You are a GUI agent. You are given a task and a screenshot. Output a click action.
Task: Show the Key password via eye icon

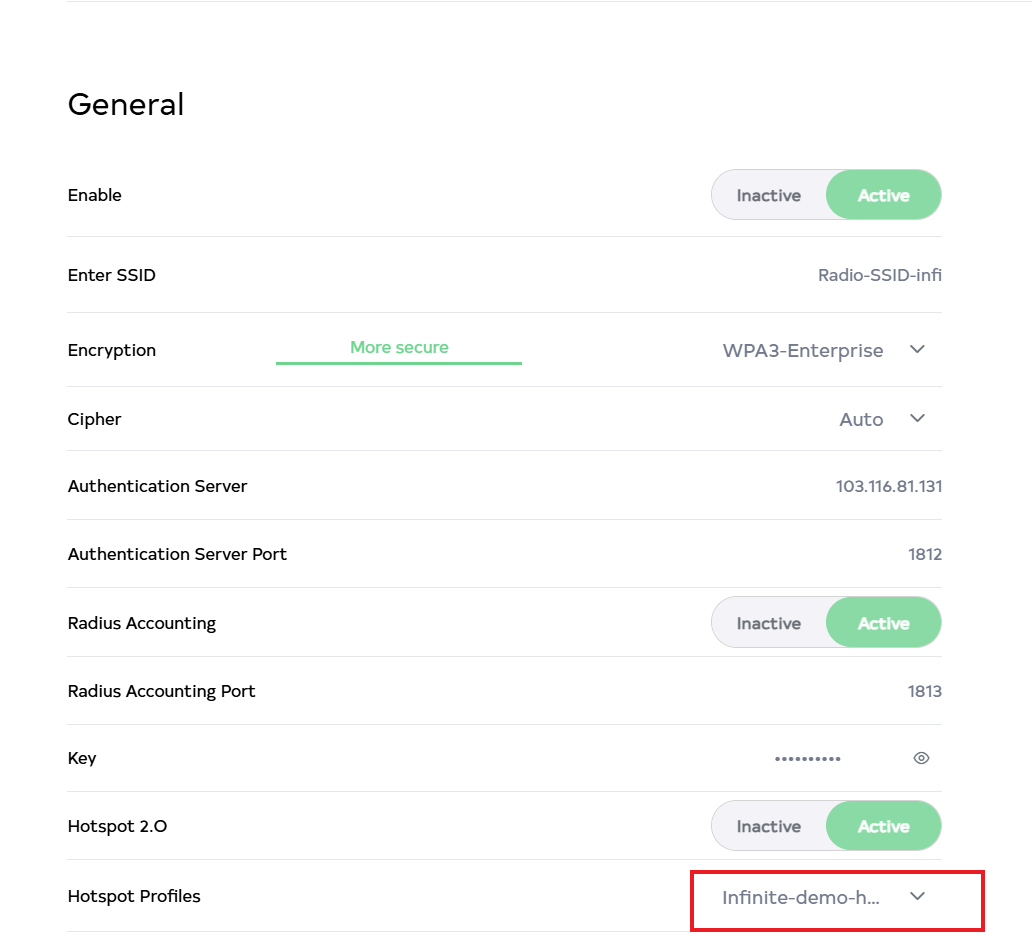coord(921,758)
